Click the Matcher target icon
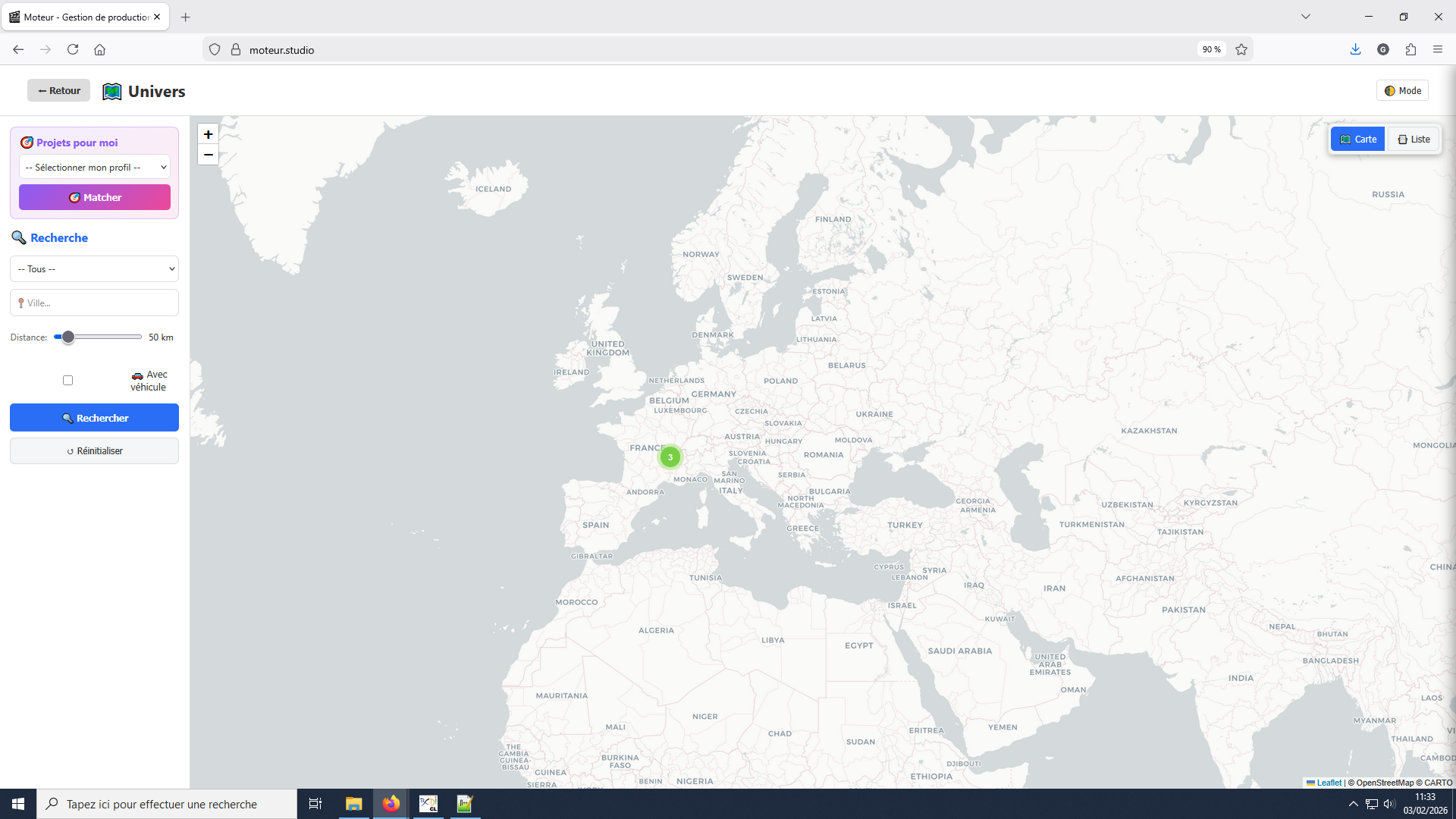This screenshot has height=819, width=1456. click(75, 197)
